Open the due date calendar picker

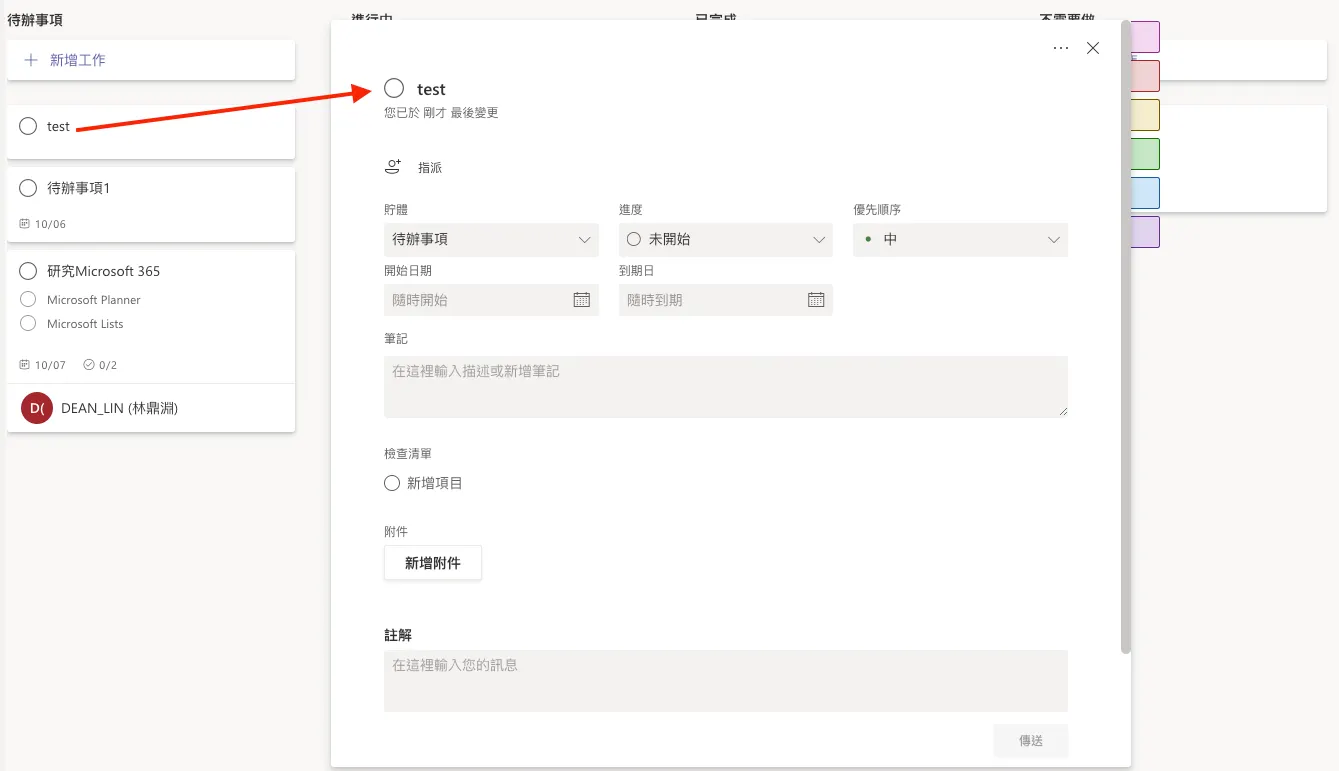(x=816, y=299)
